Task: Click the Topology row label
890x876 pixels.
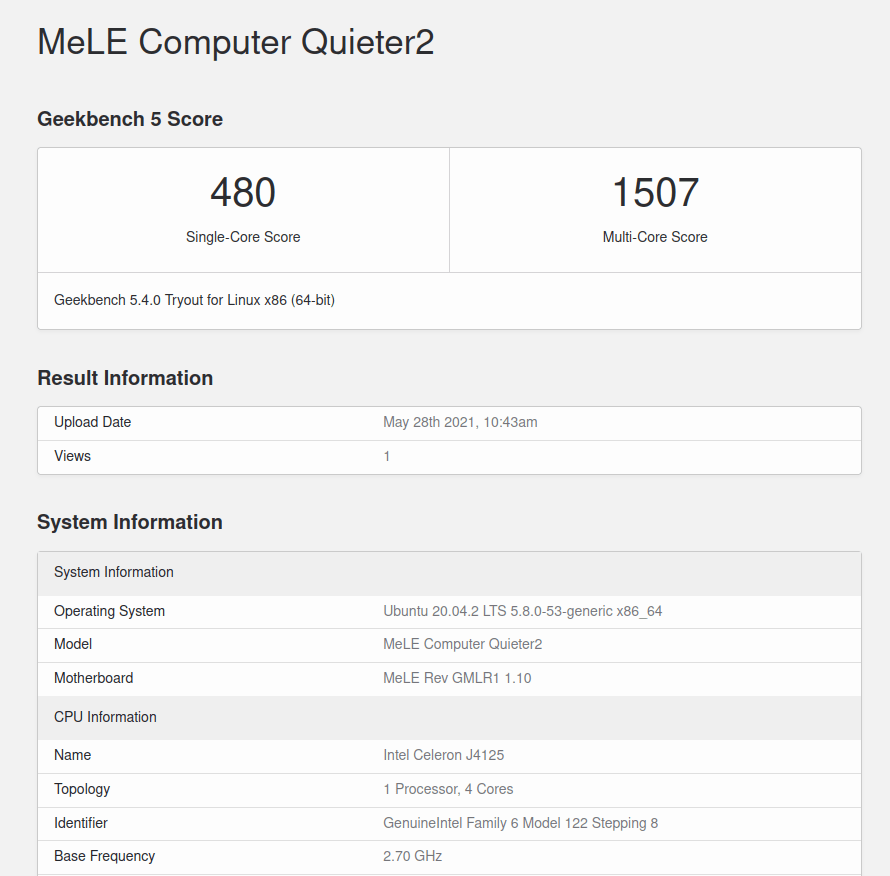Action: pyautogui.click(x=82, y=789)
